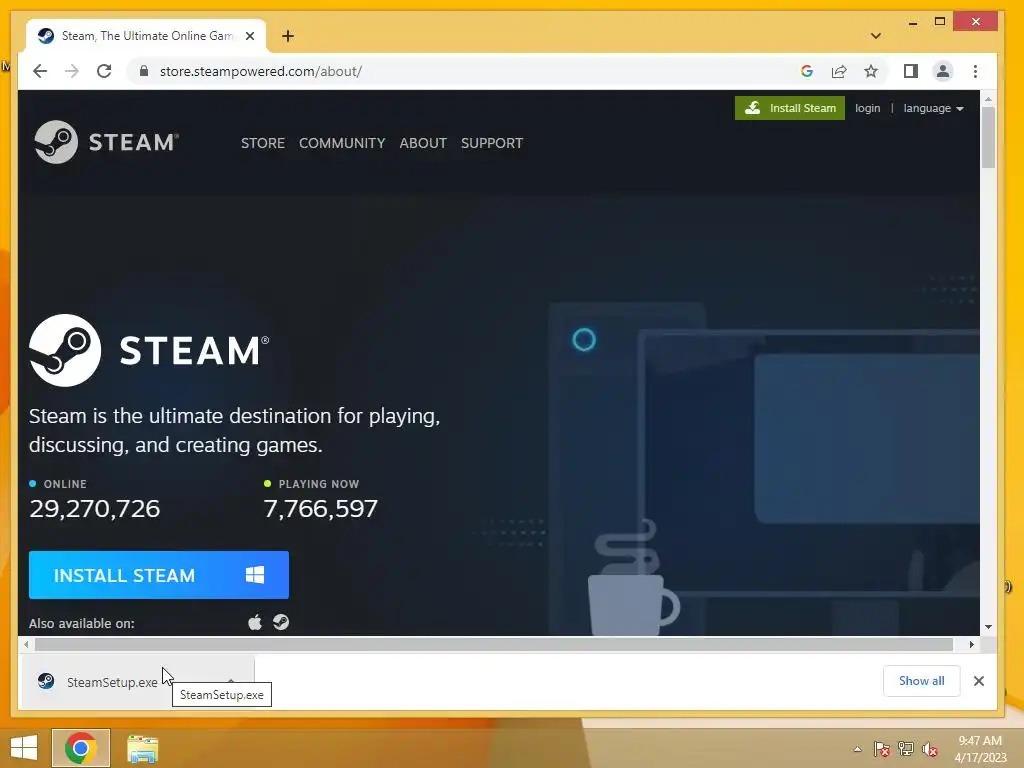
Task: Open the Windows Start button
Action: (x=24, y=748)
